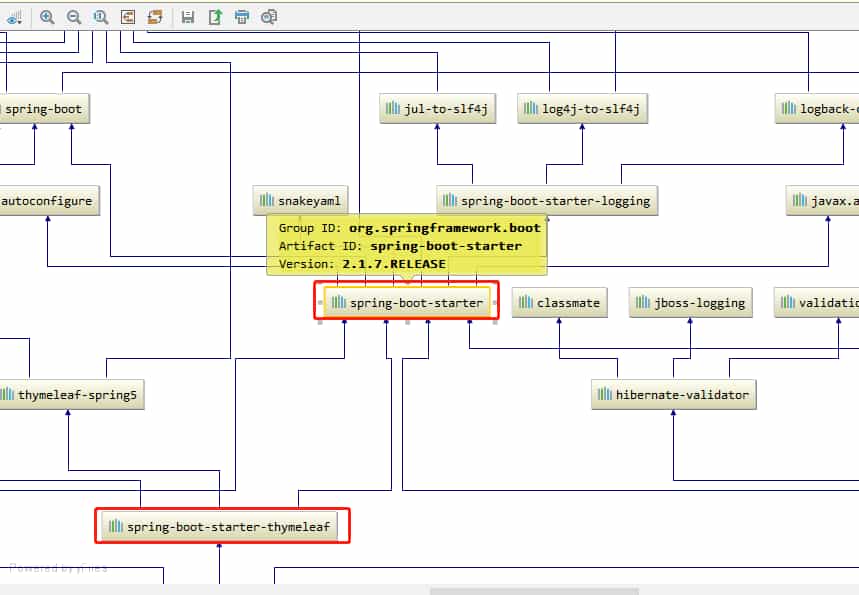Open print preview of the diagram
Viewport: 859px width, 595px height.
(x=269, y=18)
